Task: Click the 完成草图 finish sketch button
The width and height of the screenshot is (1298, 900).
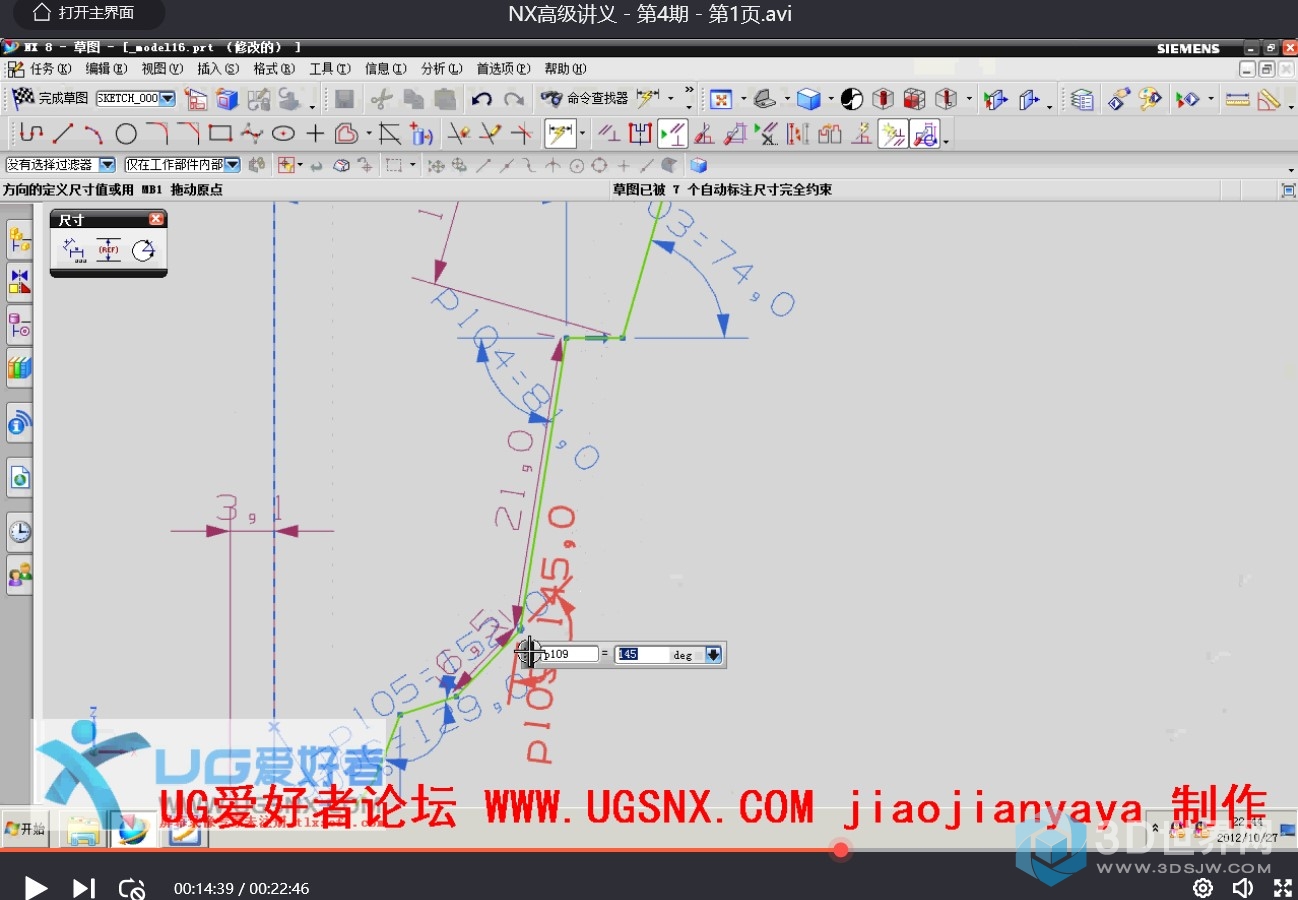Action: (x=51, y=98)
